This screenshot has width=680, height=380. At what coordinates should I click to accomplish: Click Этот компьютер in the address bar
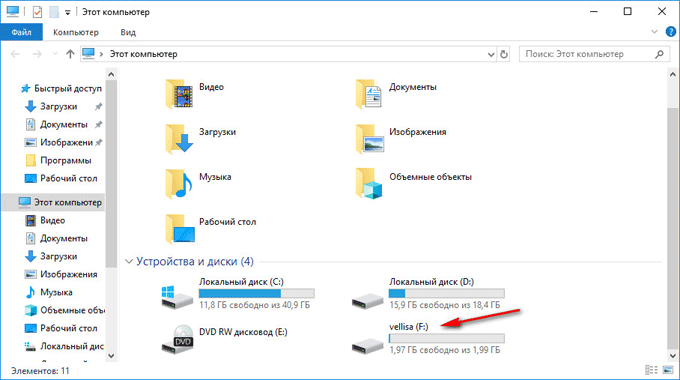click(x=143, y=54)
